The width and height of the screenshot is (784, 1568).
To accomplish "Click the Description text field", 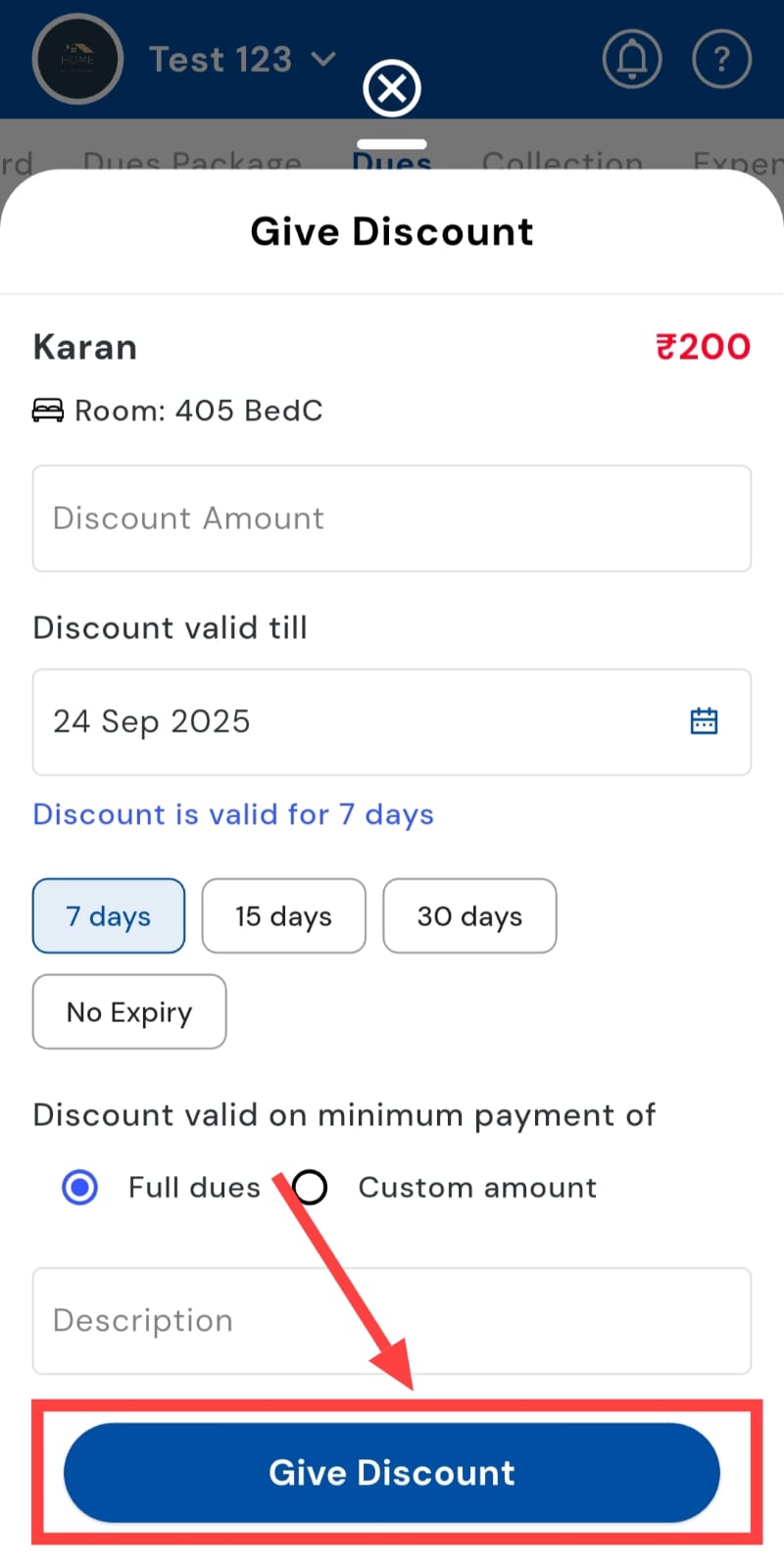I will [392, 1321].
